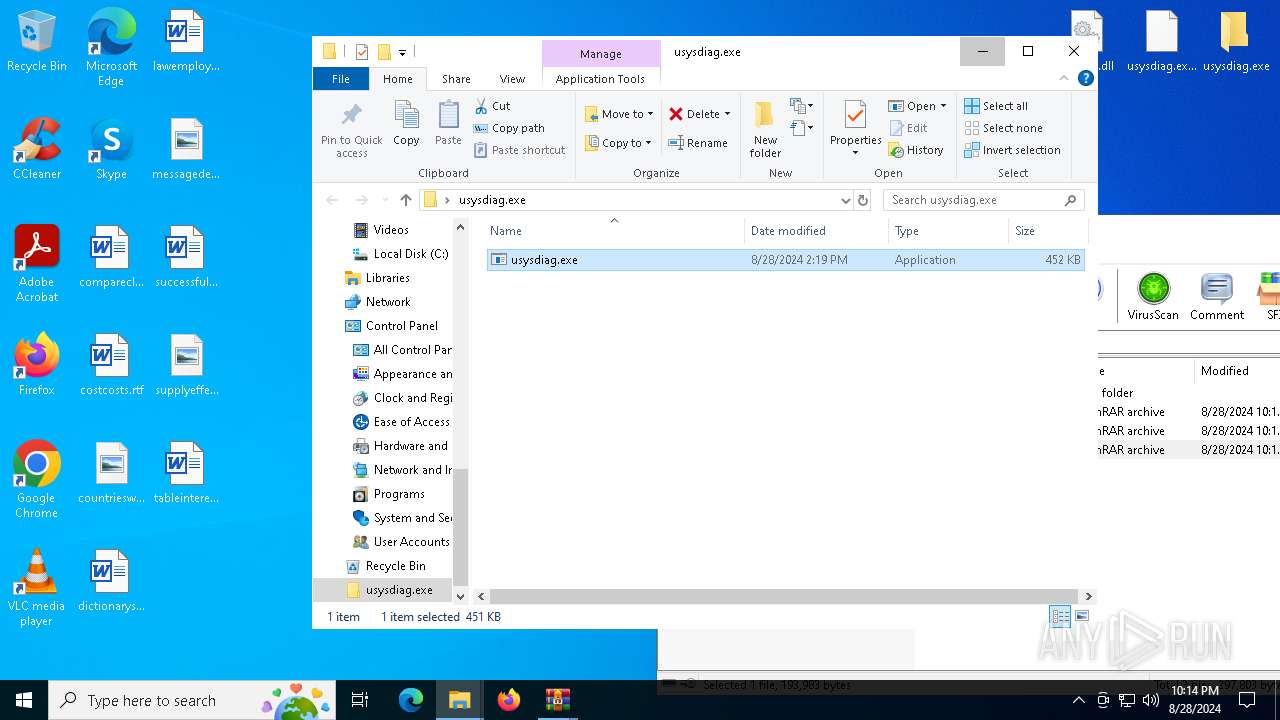Switch to the Share tab
Screen dimensions: 1280x720
456,79
